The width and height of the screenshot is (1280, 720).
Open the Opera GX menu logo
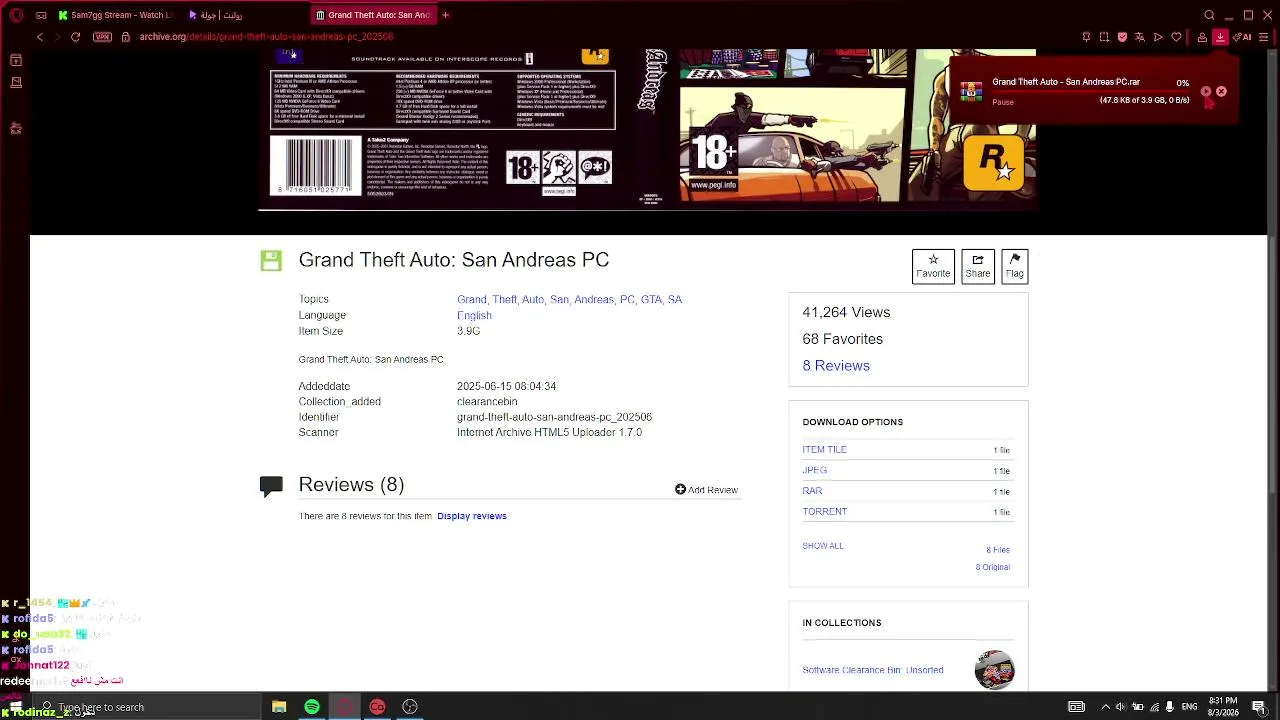click(x=16, y=15)
